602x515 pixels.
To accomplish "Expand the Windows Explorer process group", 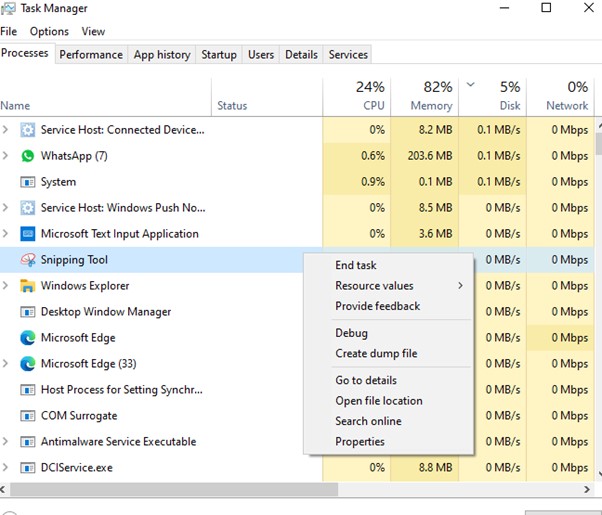I will click(x=5, y=286).
